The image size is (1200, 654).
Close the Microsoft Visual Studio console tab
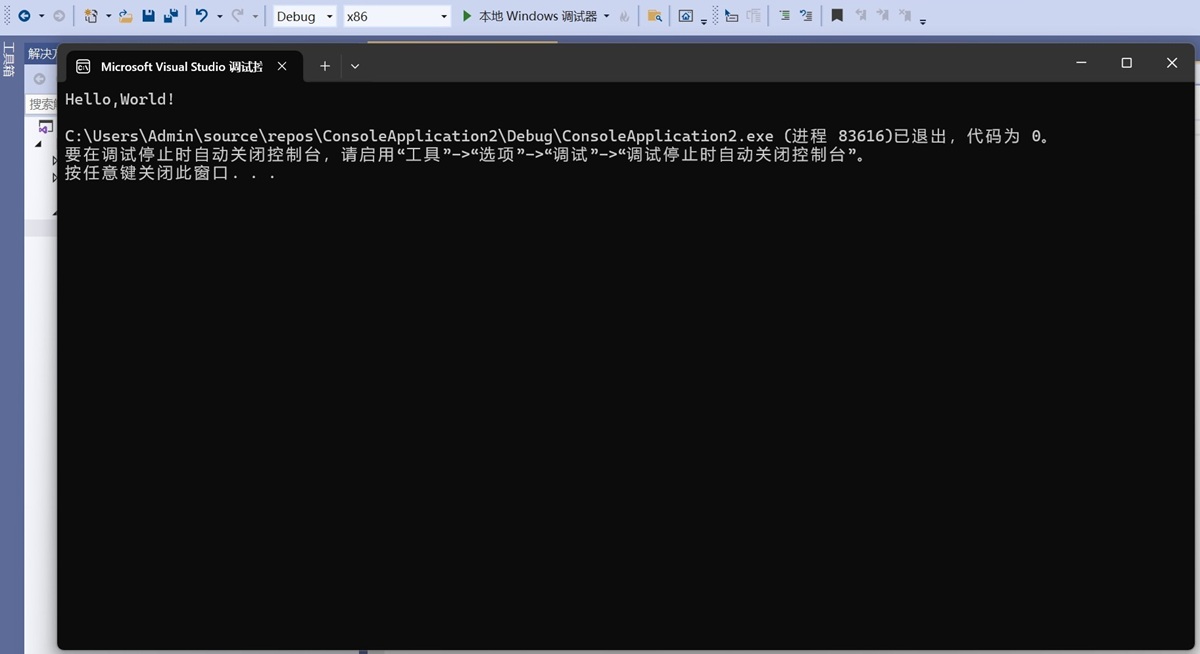click(282, 66)
